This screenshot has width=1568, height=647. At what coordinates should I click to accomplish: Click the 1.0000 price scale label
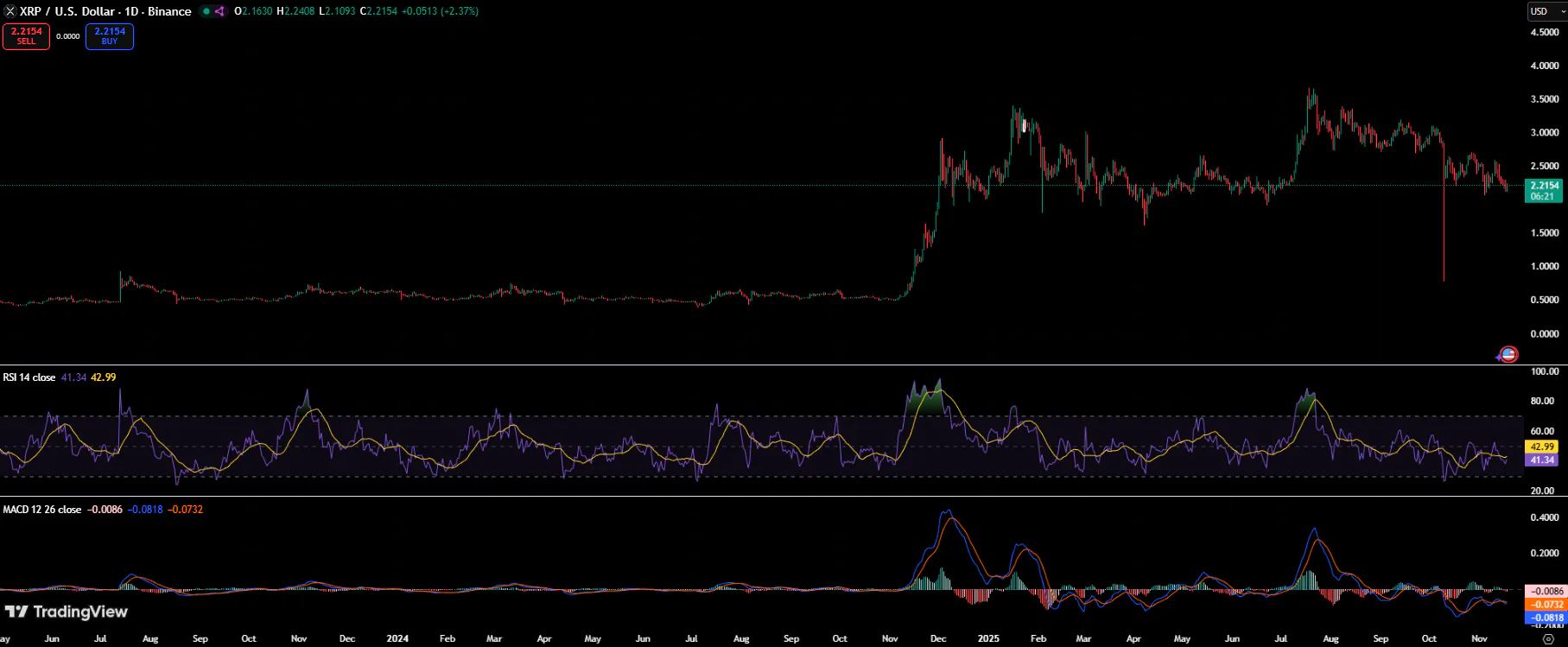point(1545,266)
